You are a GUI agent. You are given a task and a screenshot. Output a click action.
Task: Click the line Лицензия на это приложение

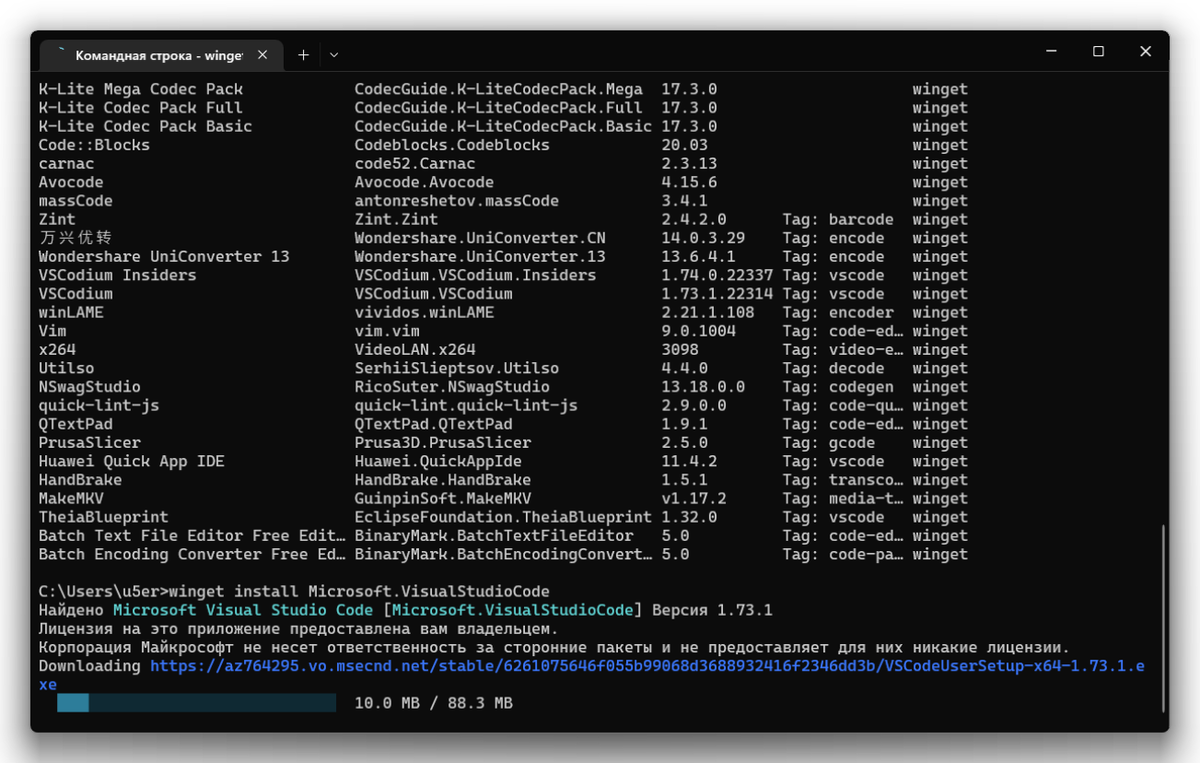click(298, 629)
